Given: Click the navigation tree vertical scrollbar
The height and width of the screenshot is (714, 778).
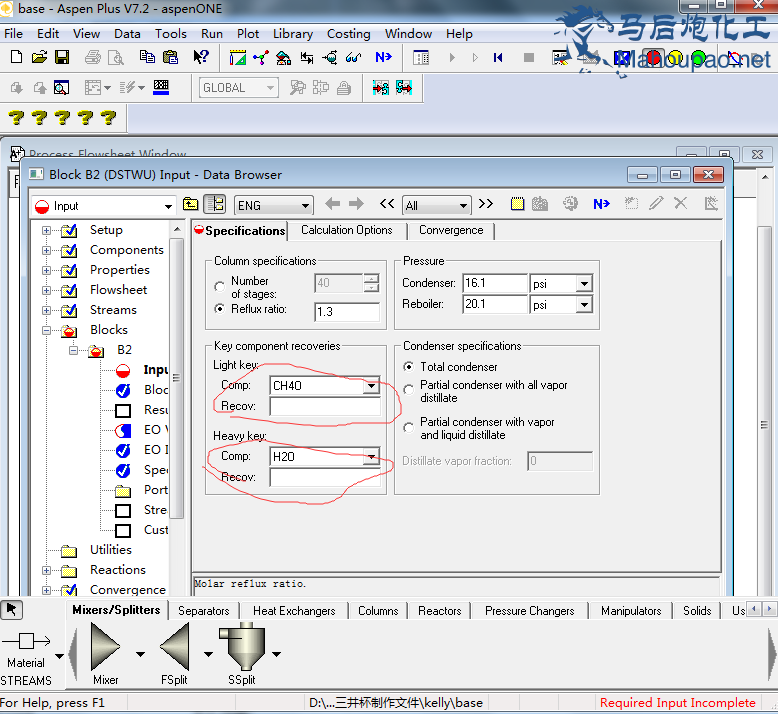Looking at the screenshot, I should (177, 378).
